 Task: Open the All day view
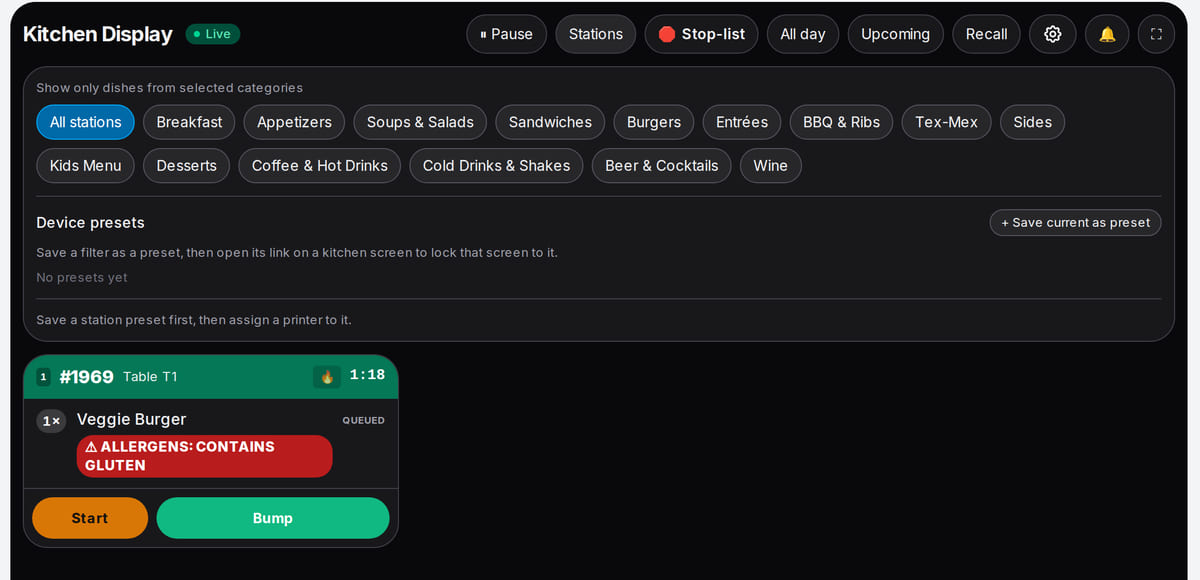click(x=803, y=34)
